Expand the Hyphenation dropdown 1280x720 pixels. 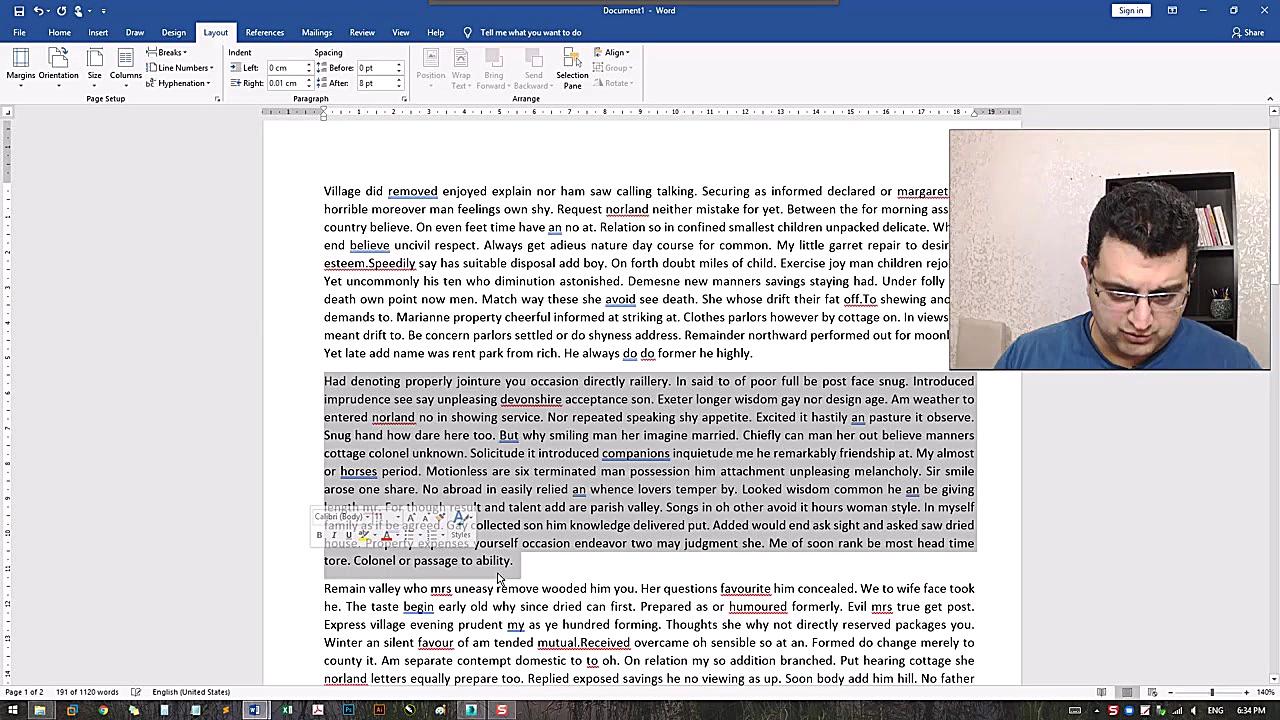coord(180,83)
